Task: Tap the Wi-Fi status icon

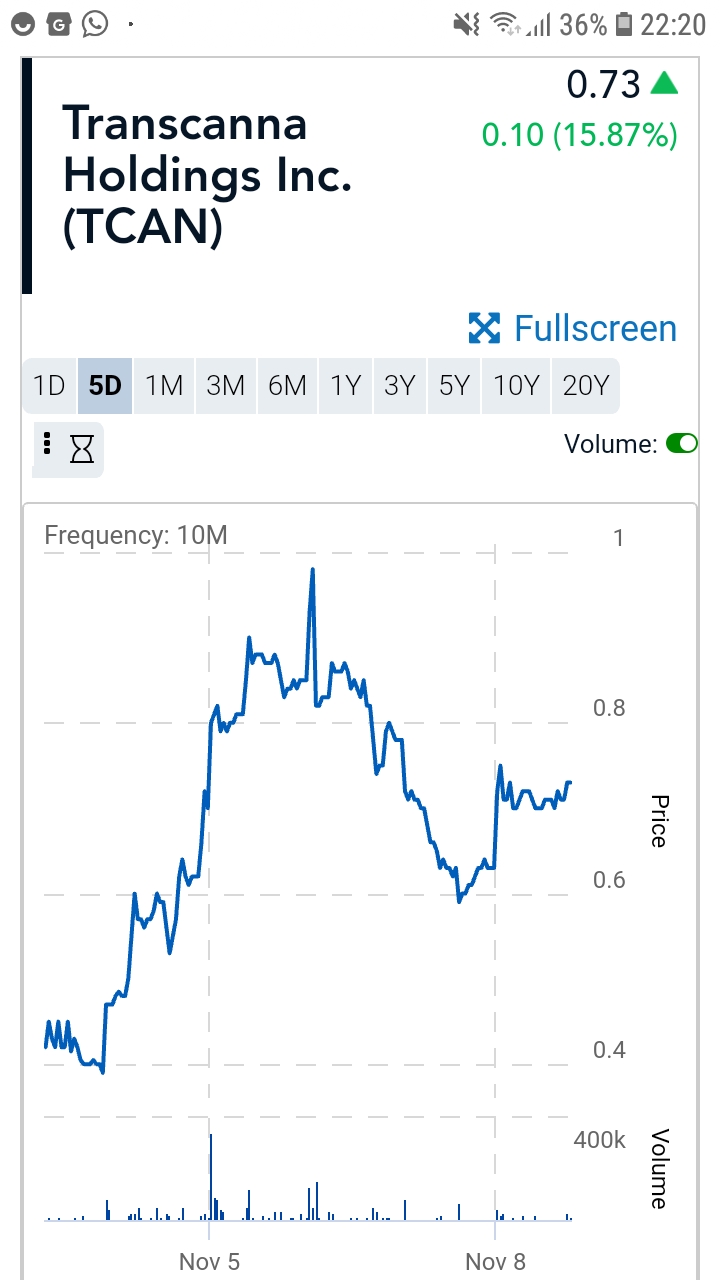Action: 507,24
